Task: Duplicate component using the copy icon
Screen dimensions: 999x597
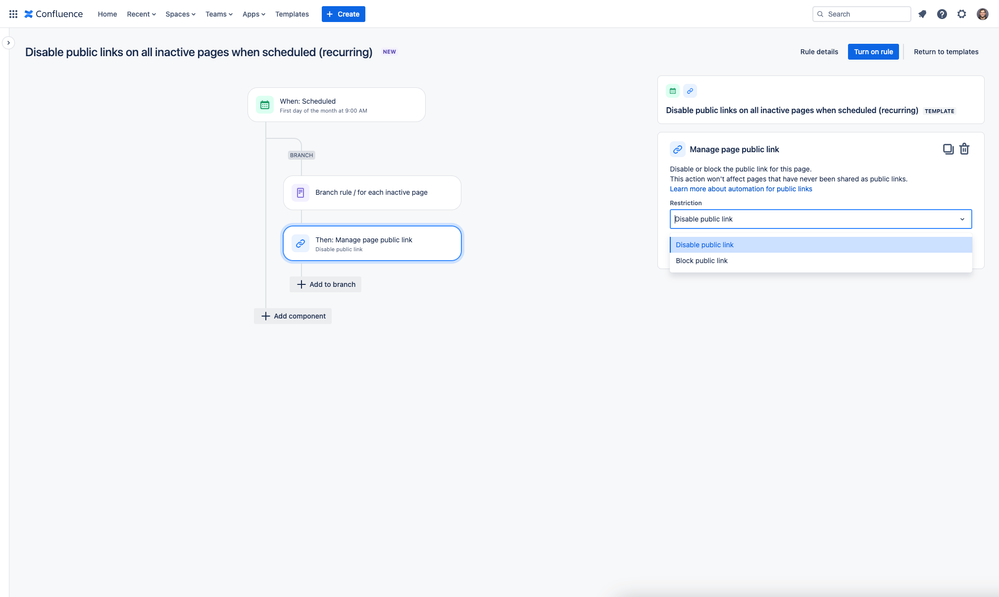Action: click(948, 149)
